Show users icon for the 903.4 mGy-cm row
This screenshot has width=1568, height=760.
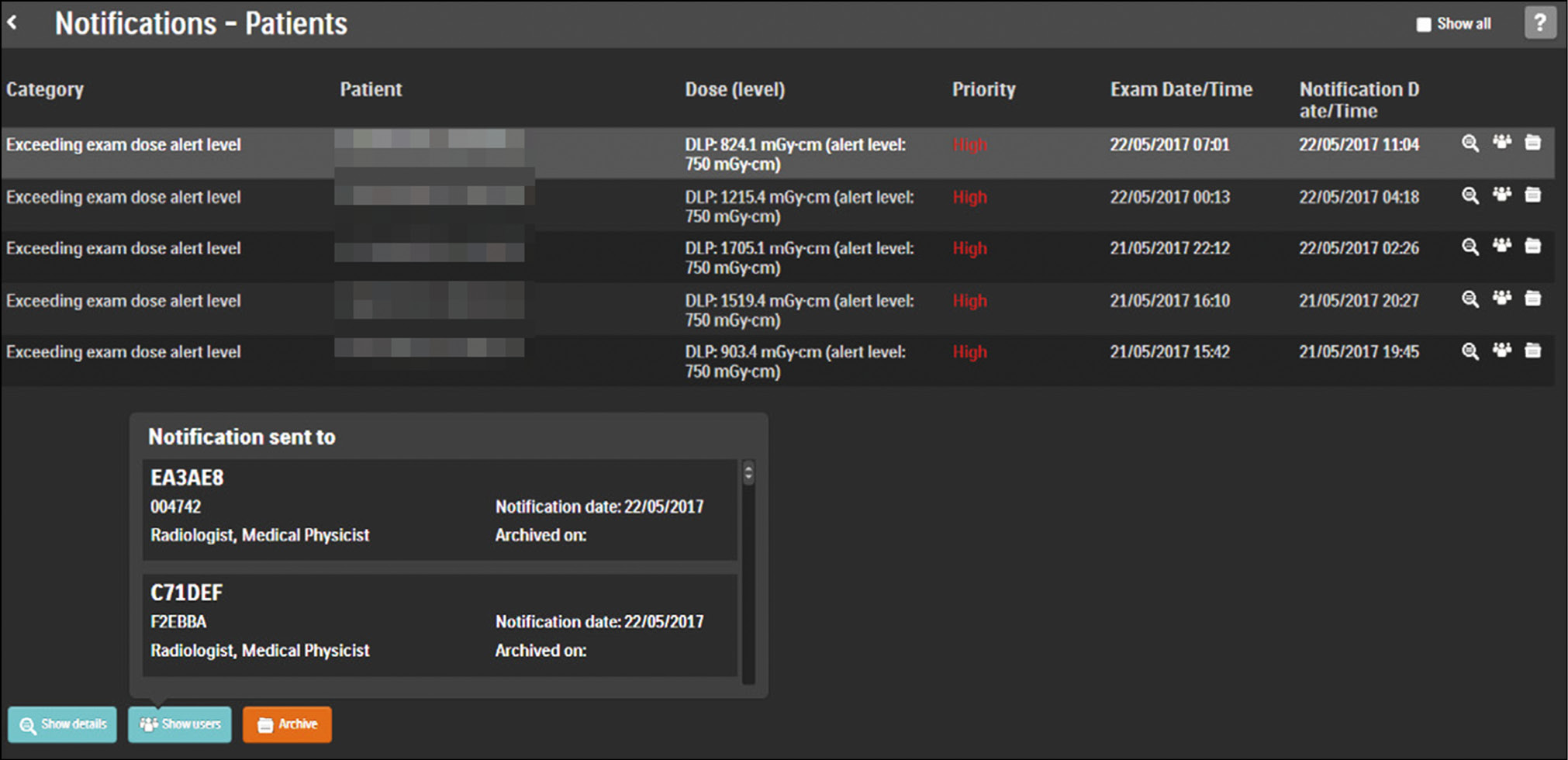coord(1502,351)
